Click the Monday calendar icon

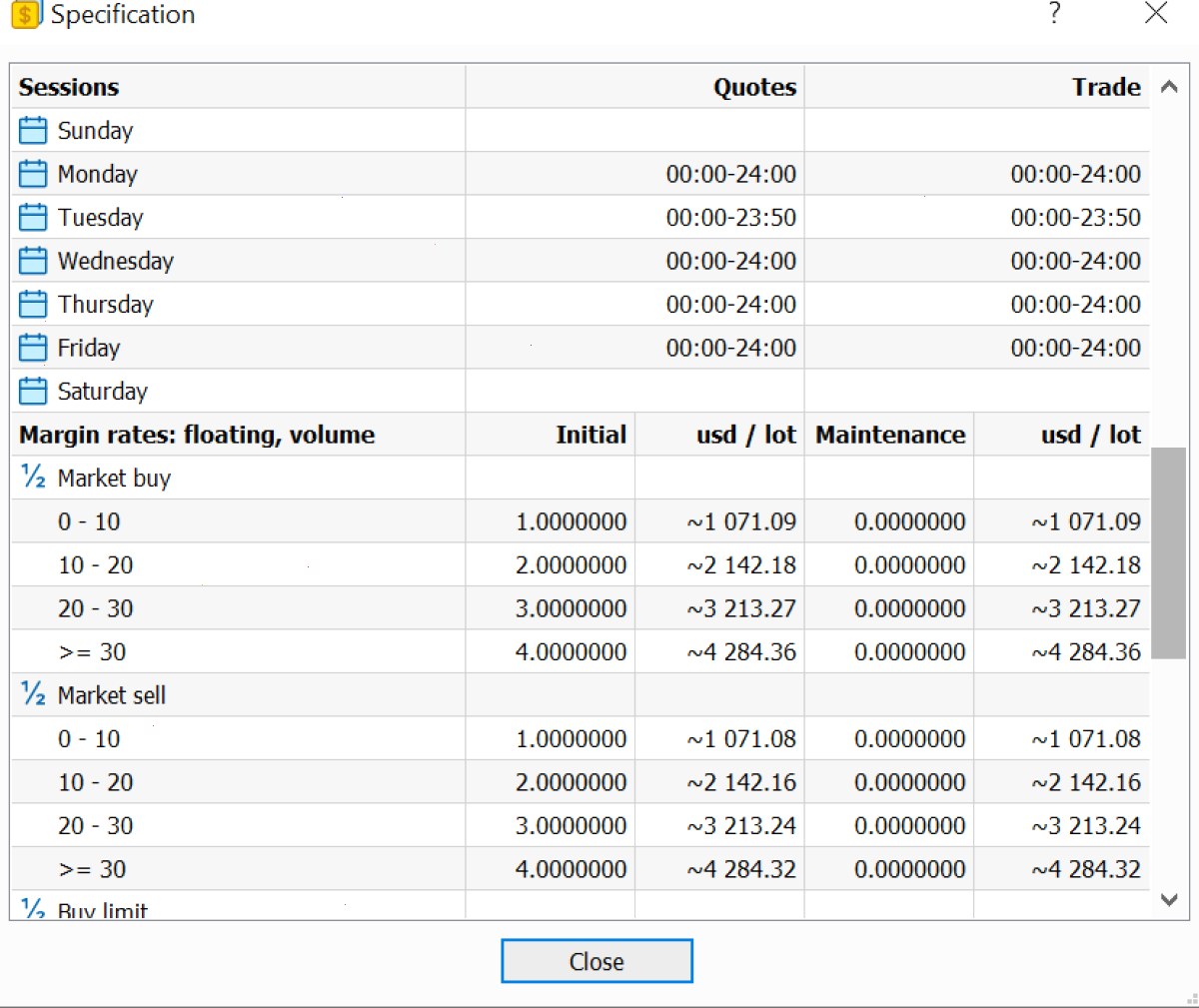[x=33, y=174]
